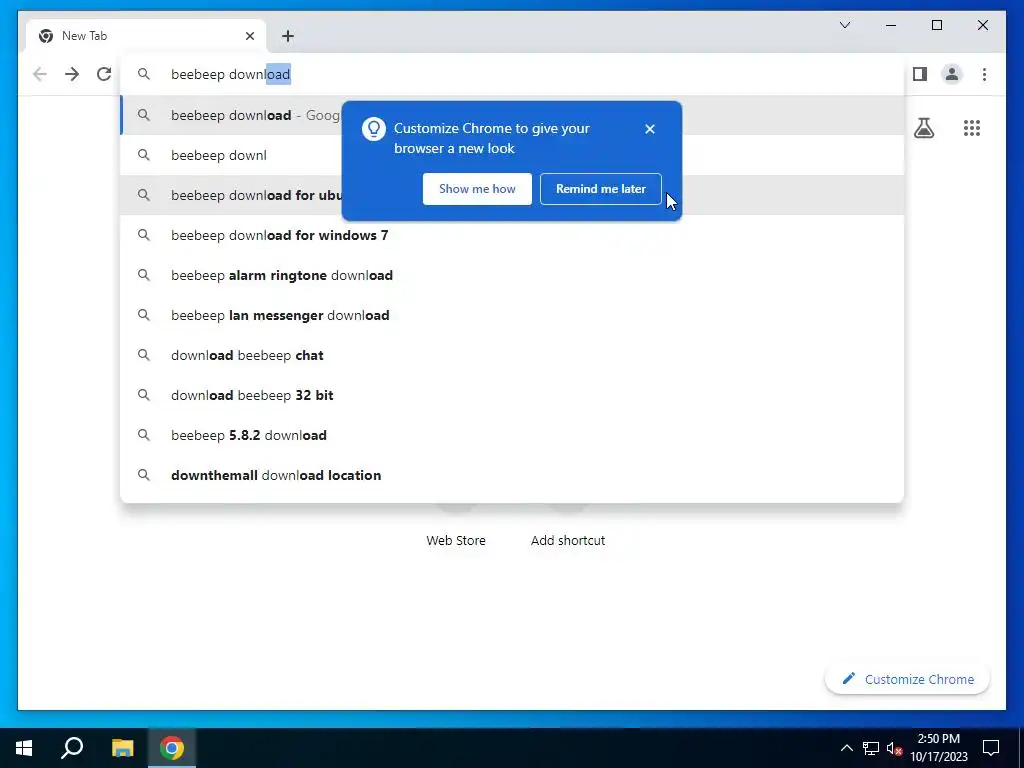Image resolution: width=1024 pixels, height=768 pixels.
Task: Open the tab search chevron
Action: click(x=844, y=25)
